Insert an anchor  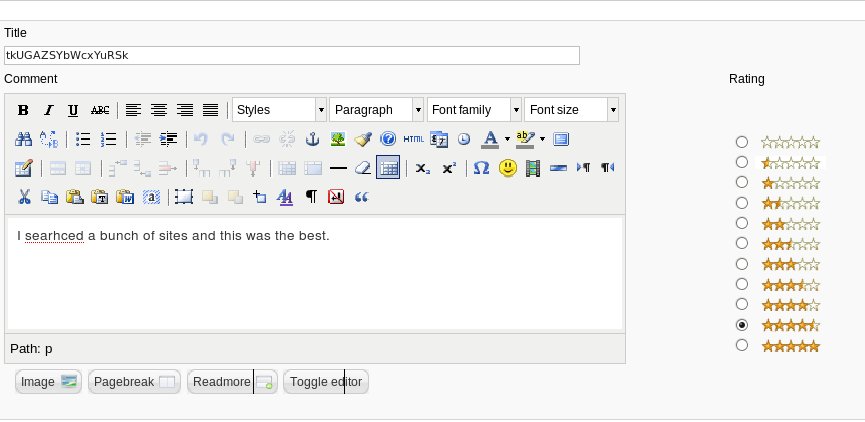tap(313, 139)
